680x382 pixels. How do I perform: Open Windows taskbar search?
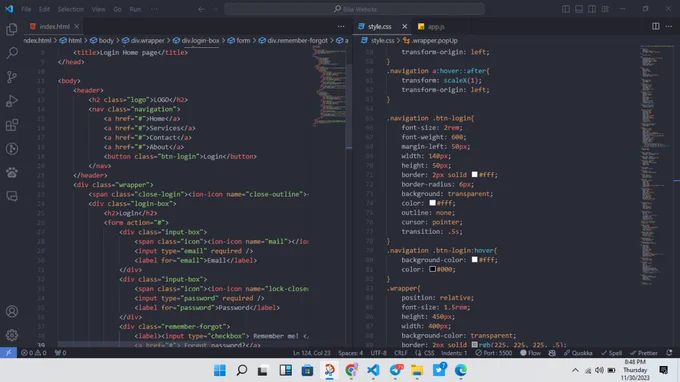(x=242, y=370)
